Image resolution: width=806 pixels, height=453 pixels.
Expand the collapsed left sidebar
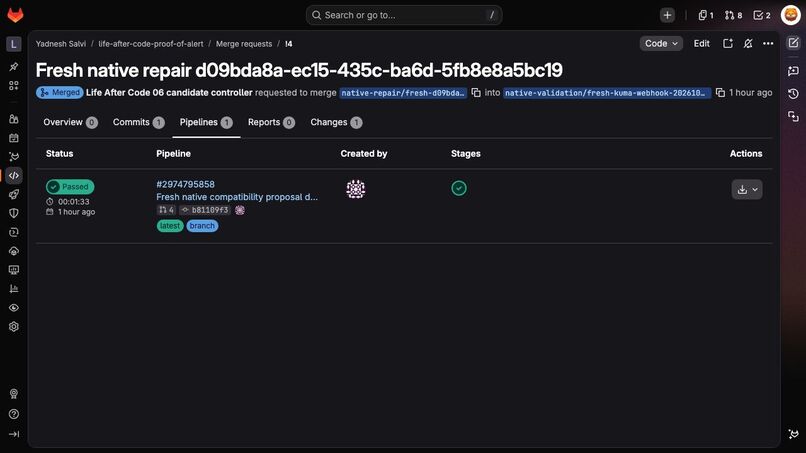click(14, 434)
